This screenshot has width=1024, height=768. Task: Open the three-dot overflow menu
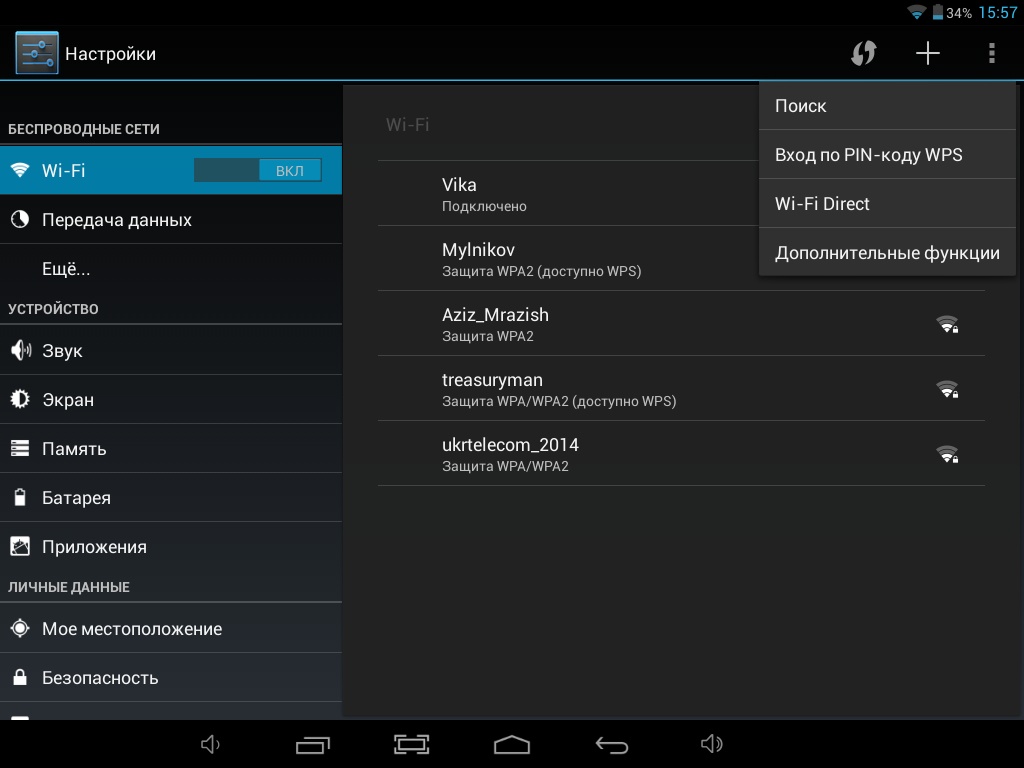click(991, 53)
